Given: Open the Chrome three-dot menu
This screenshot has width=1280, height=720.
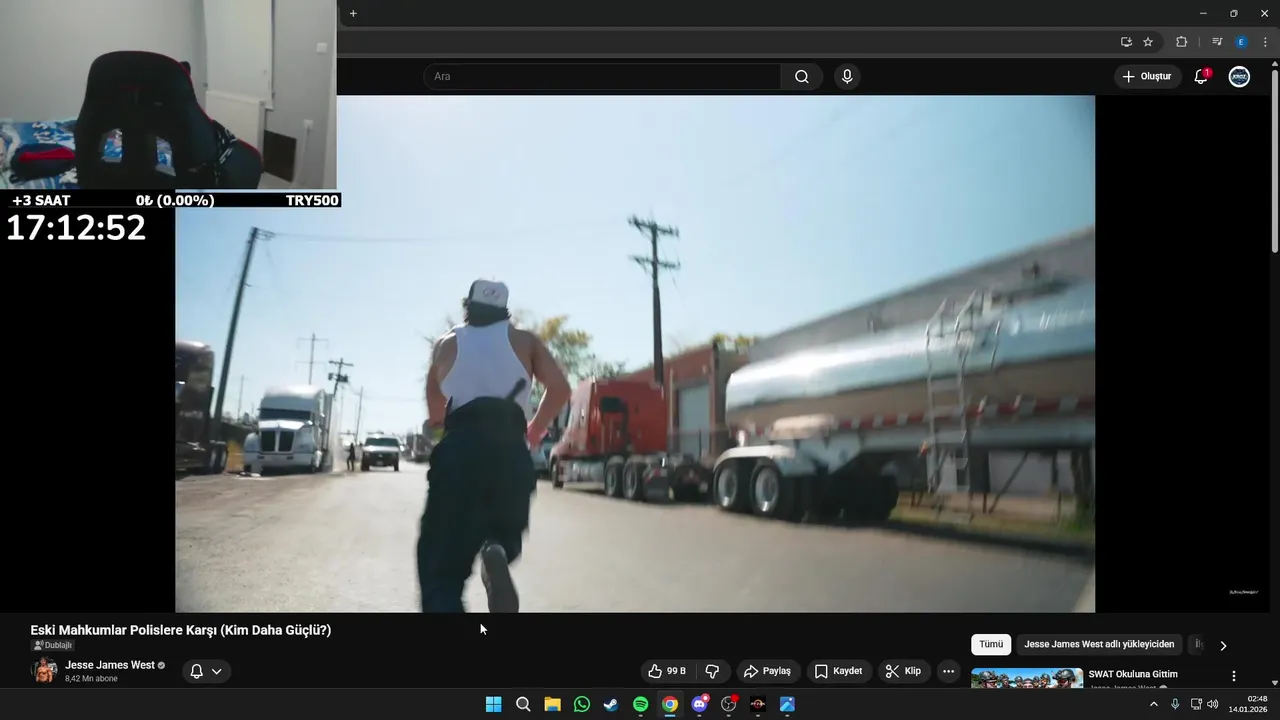Looking at the screenshot, I should (x=1265, y=42).
